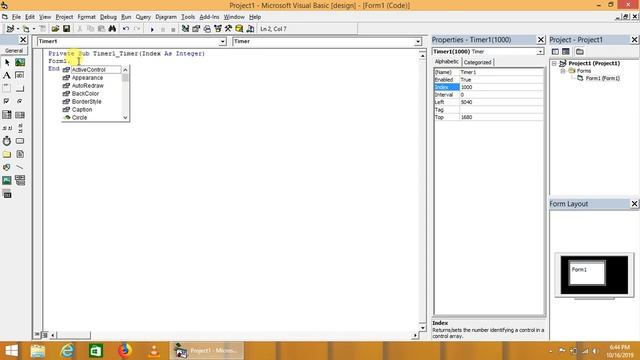The image size is (640, 360).
Task: Collapse the Forms folder node
Action: 563,71
